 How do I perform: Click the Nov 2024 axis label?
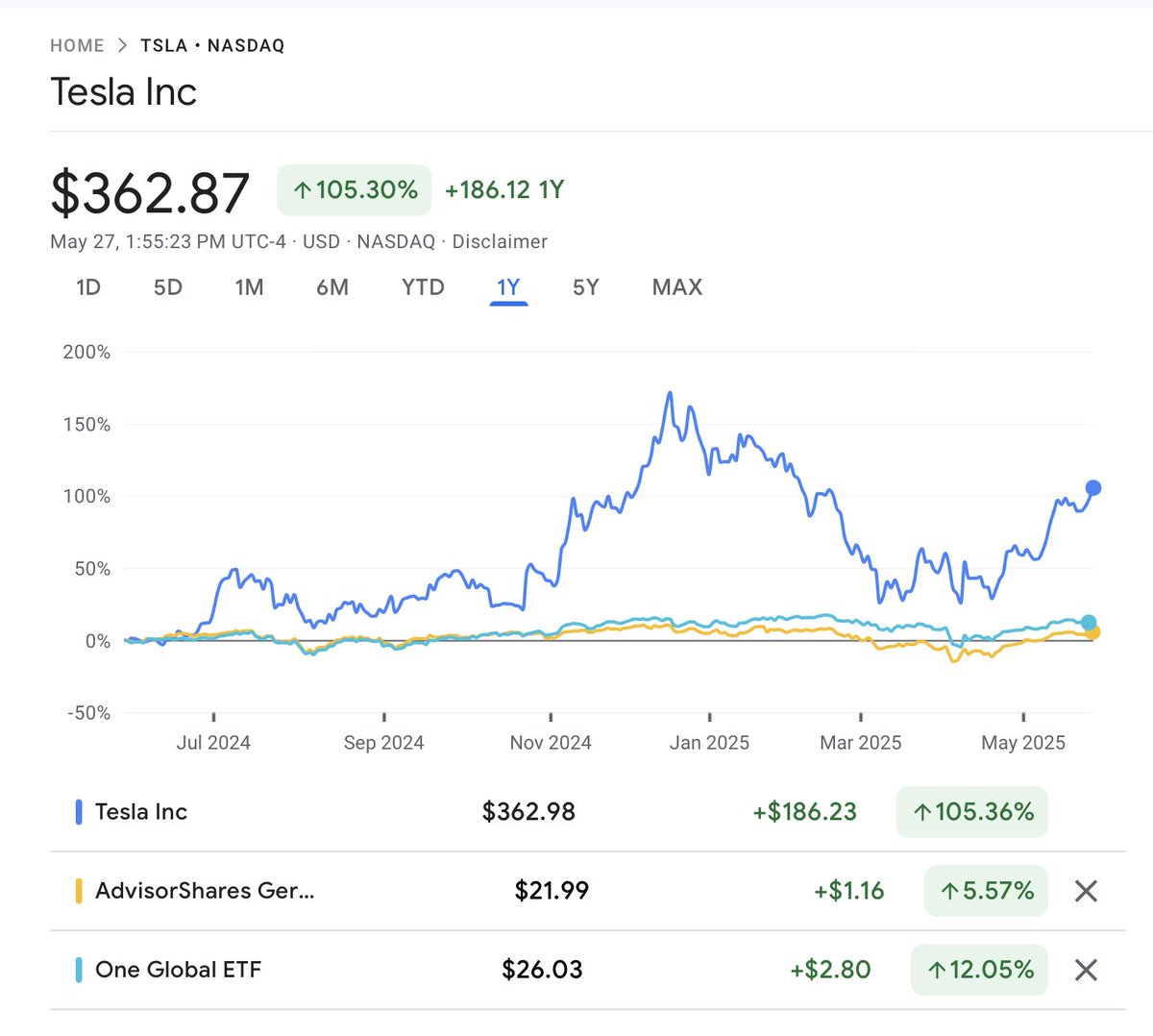pyautogui.click(x=551, y=743)
